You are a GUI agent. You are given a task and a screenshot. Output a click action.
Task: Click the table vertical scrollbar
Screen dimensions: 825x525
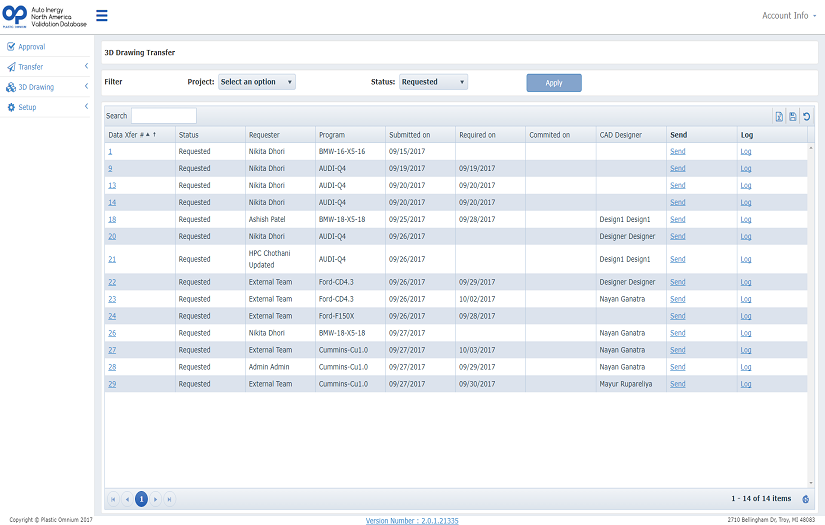(811, 316)
